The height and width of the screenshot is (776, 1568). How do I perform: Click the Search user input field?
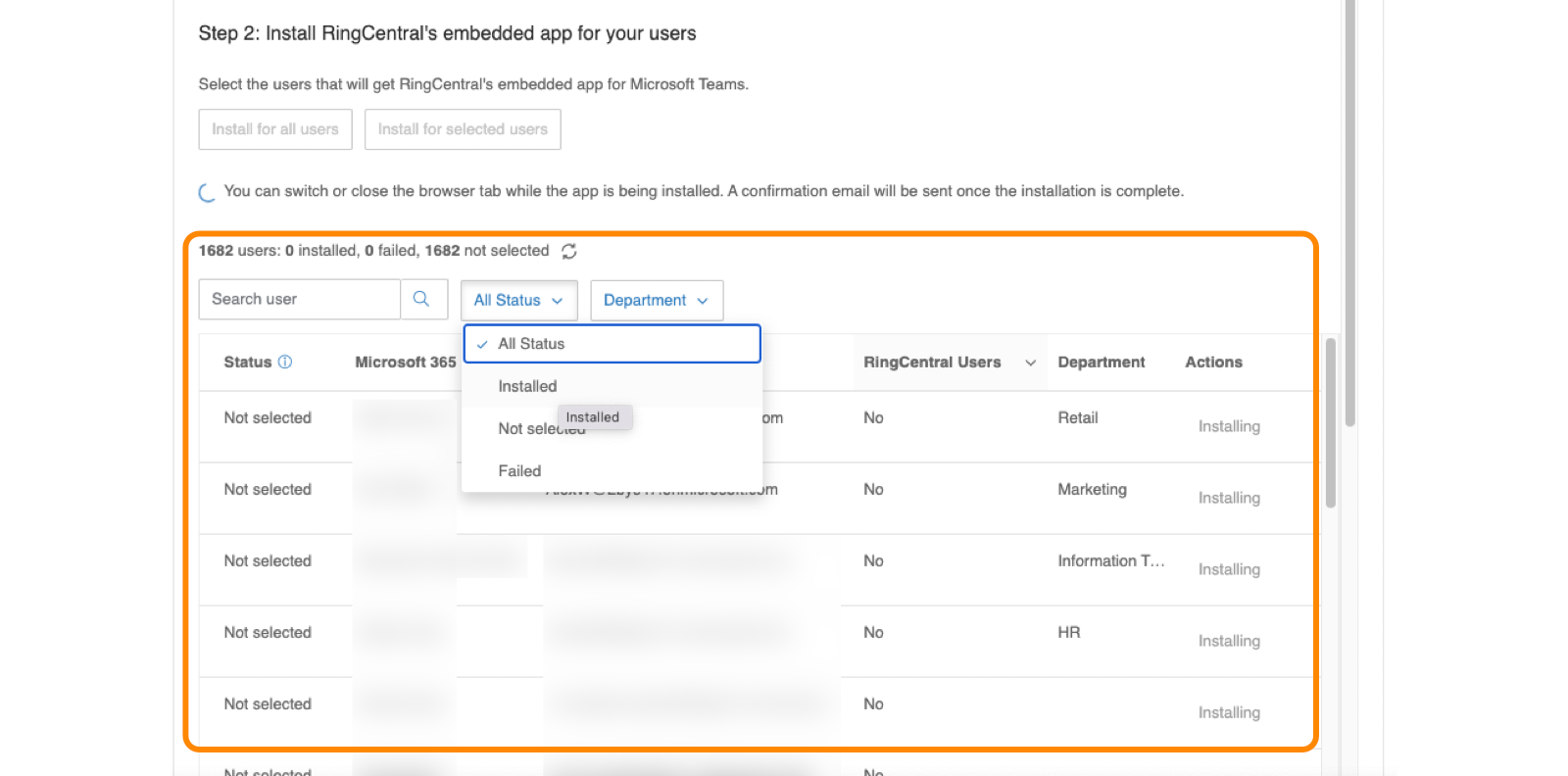click(300, 299)
